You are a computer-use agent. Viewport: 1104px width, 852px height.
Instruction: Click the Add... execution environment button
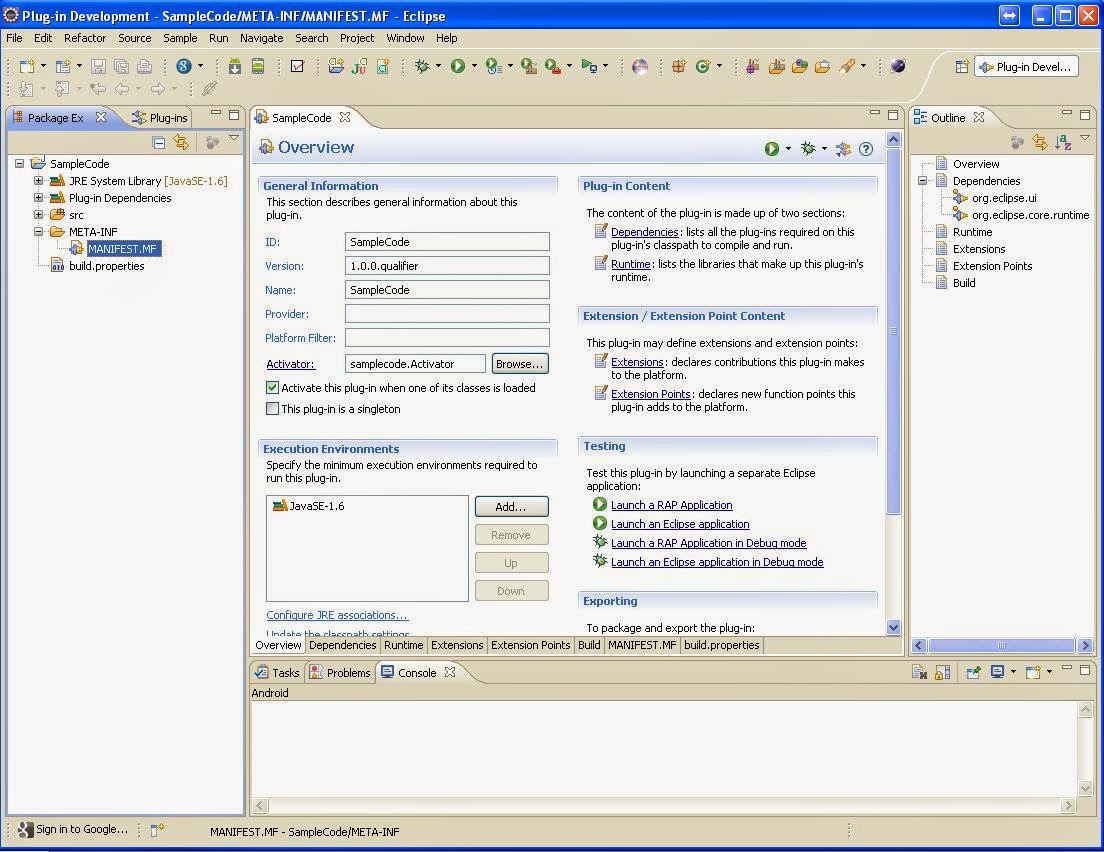point(511,507)
